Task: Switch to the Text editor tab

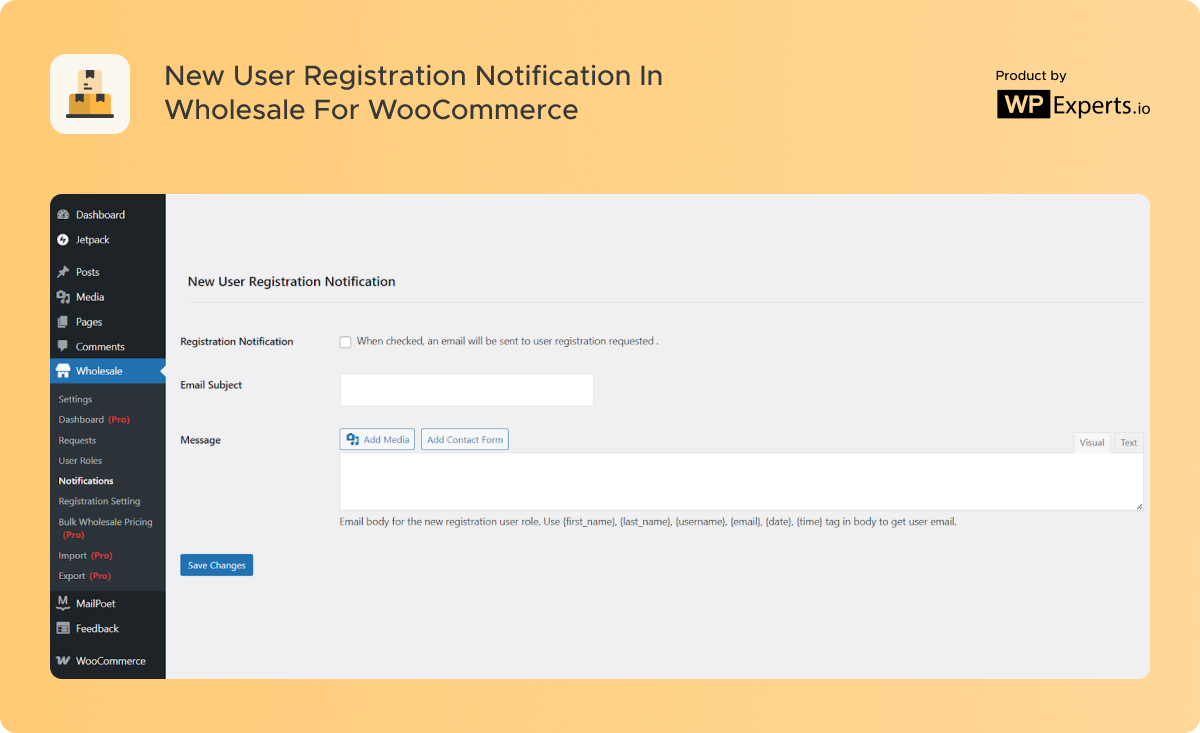Action: [1128, 443]
